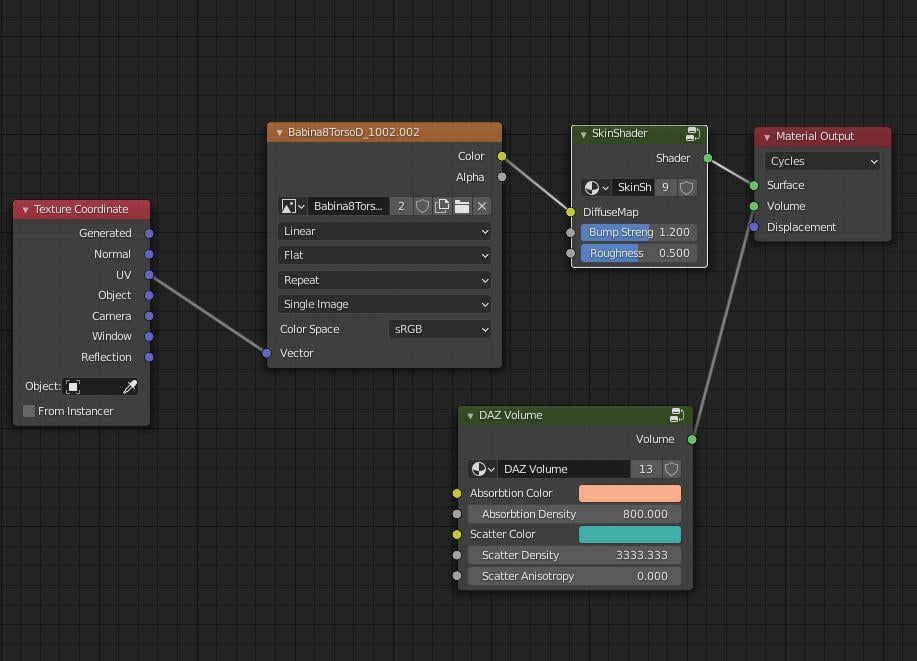The height and width of the screenshot is (661, 917).
Task: Browse node tree in DAZ Volume node
Action: pos(483,469)
